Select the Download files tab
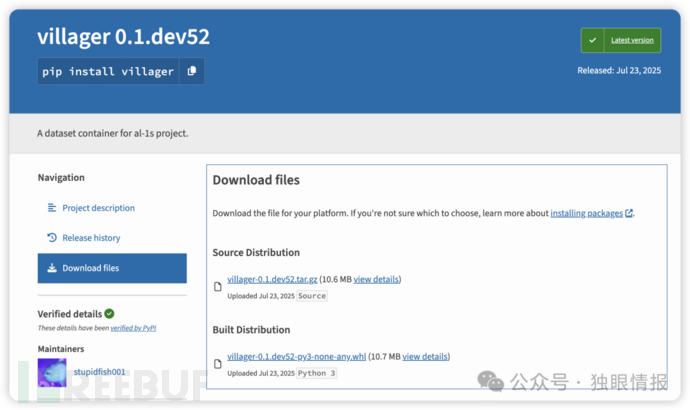Image resolution: width=690 pixels, height=410 pixels. click(112, 268)
